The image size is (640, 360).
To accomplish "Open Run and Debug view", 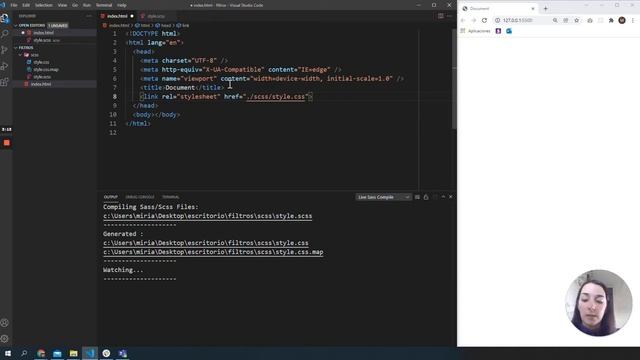I will point(4,66).
